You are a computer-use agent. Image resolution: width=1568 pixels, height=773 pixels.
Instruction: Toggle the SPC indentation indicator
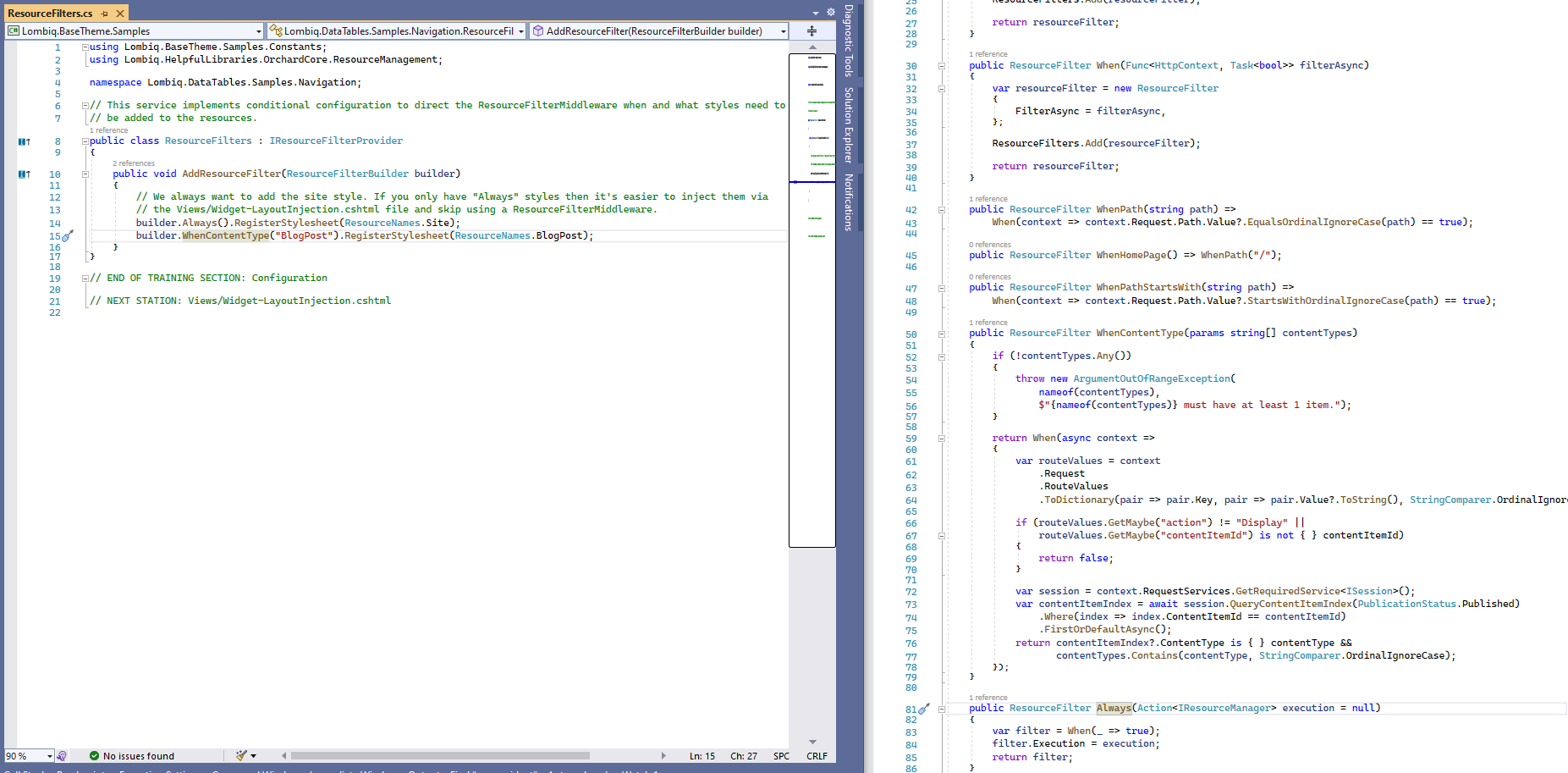click(781, 756)
